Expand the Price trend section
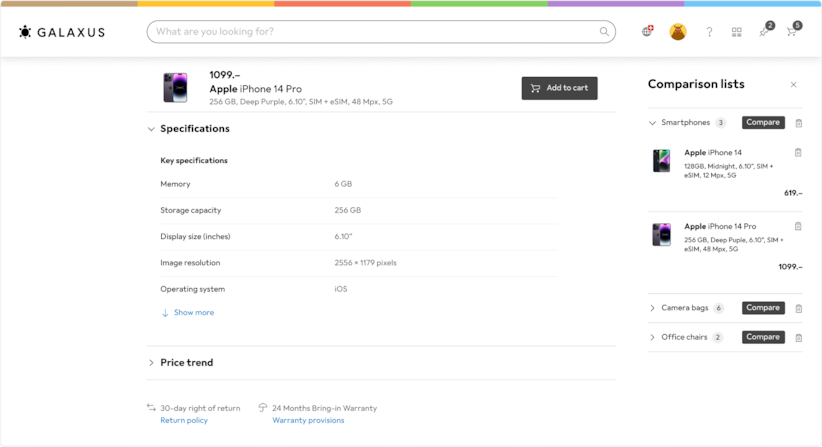 [152, 363]
